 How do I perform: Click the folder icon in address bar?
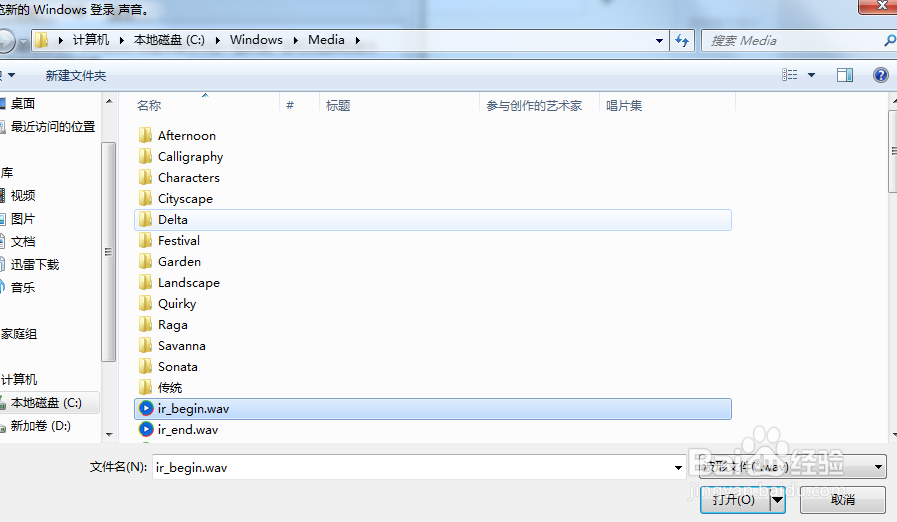41,40
